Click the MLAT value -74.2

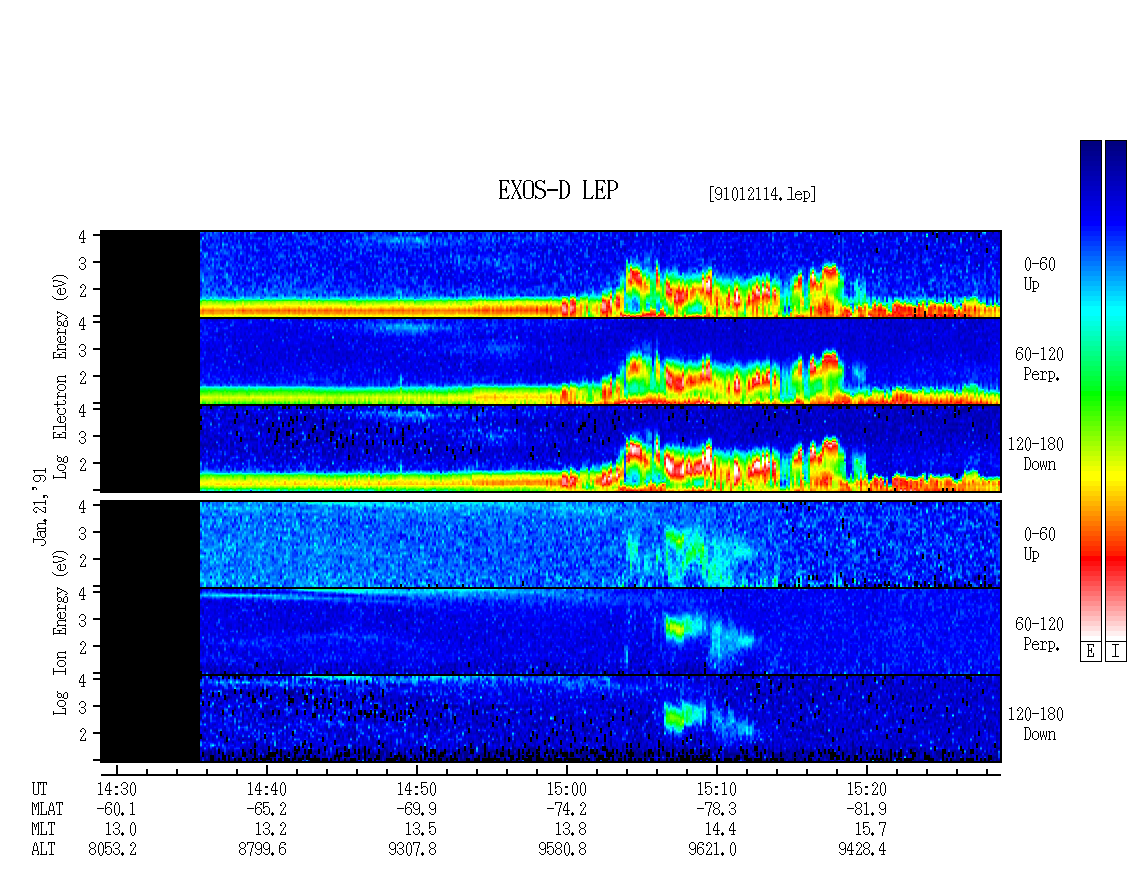pyautogui.click(x=566, y=809)
